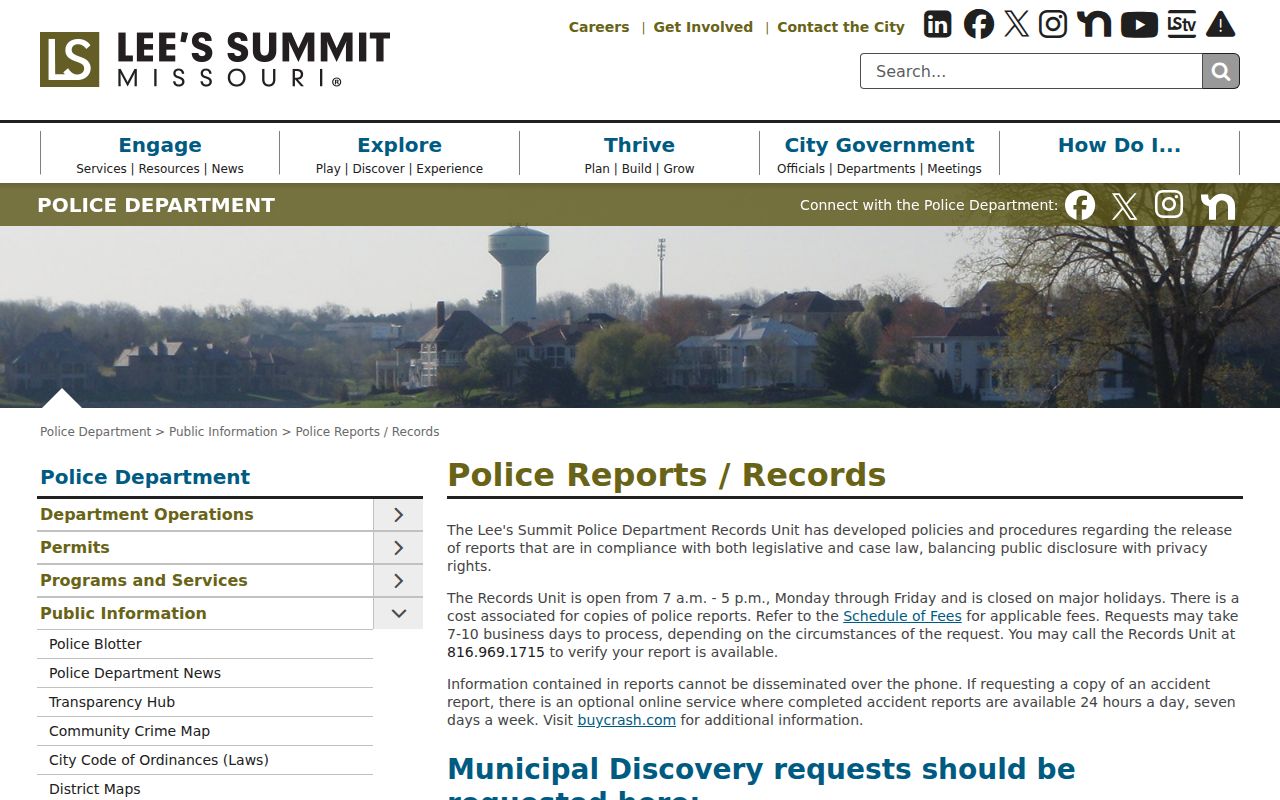1280x800 pixels.
Task: Expand the Permits submenu arrow
Action: pos(398,548)
